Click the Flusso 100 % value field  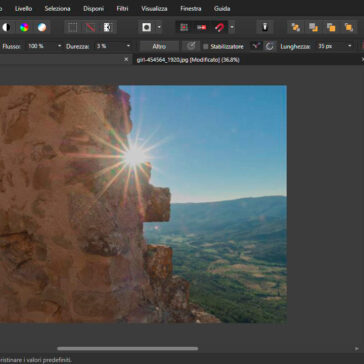pyautogui.click(x=39, y=46)
